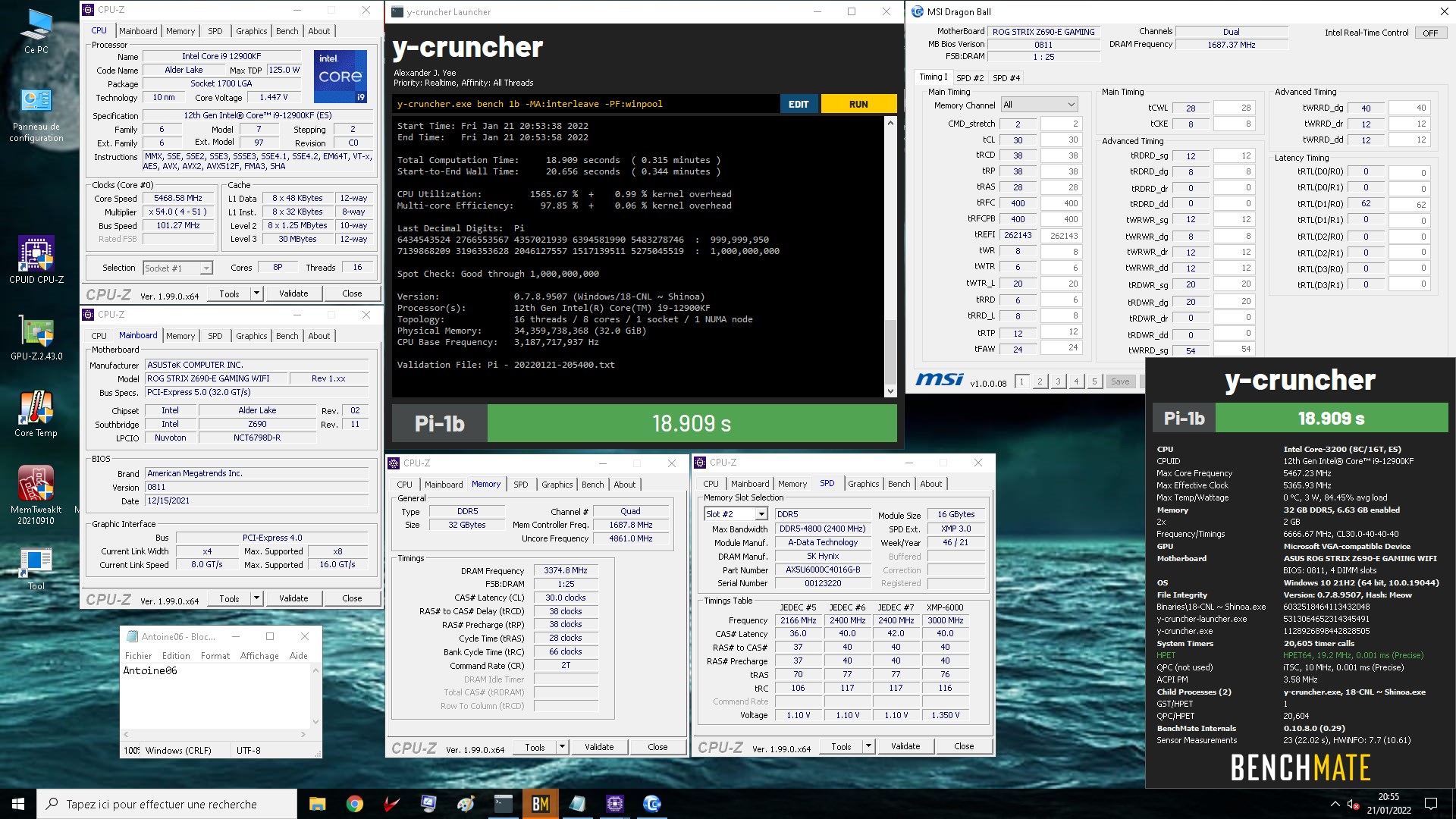Open Google Chrome from the taskbar
This screenshot has width=1456, height=819.
click(354, 804)
